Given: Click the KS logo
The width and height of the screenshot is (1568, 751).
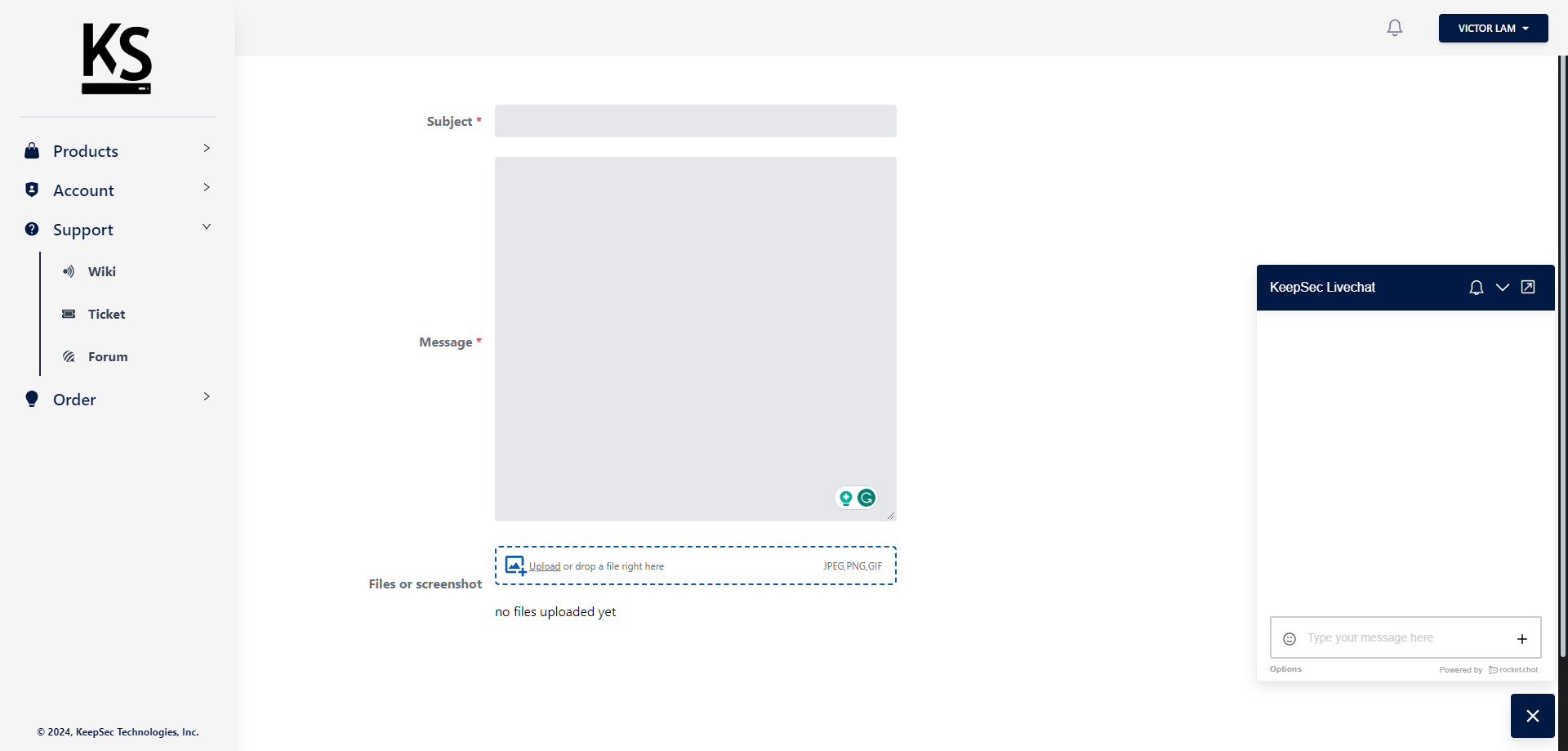Looking at the screenshot, I should (117, 58).
